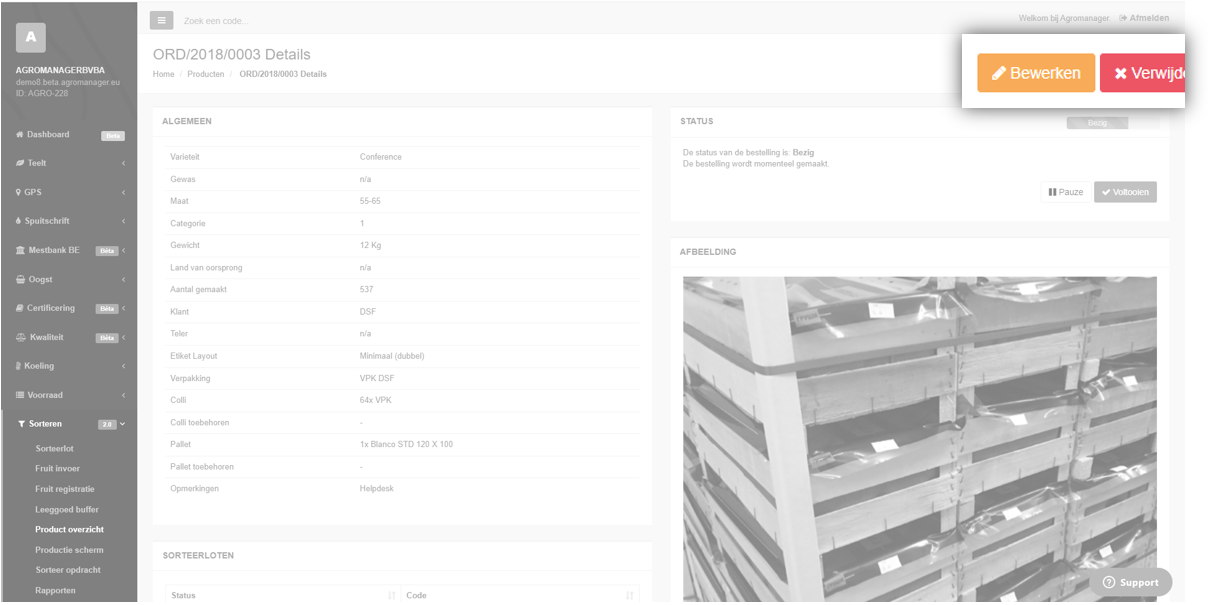Click the Beta badge beside Dashboard

(113, 135)
